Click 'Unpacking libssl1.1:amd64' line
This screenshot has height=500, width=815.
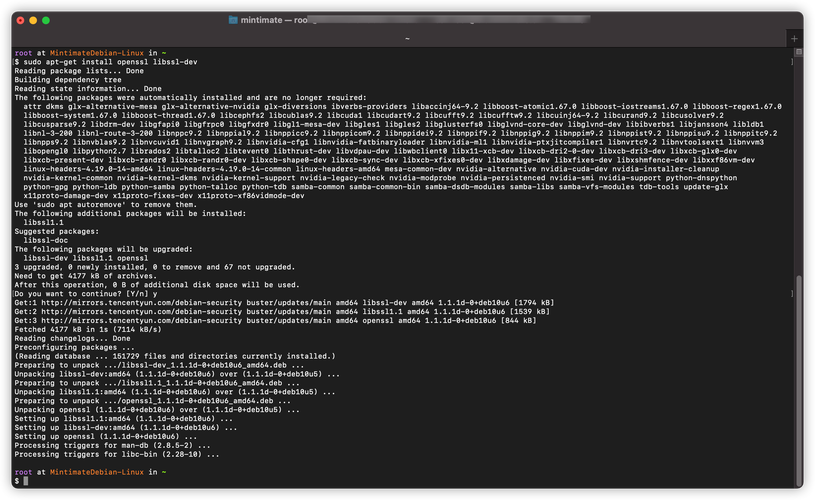point(175,392)
